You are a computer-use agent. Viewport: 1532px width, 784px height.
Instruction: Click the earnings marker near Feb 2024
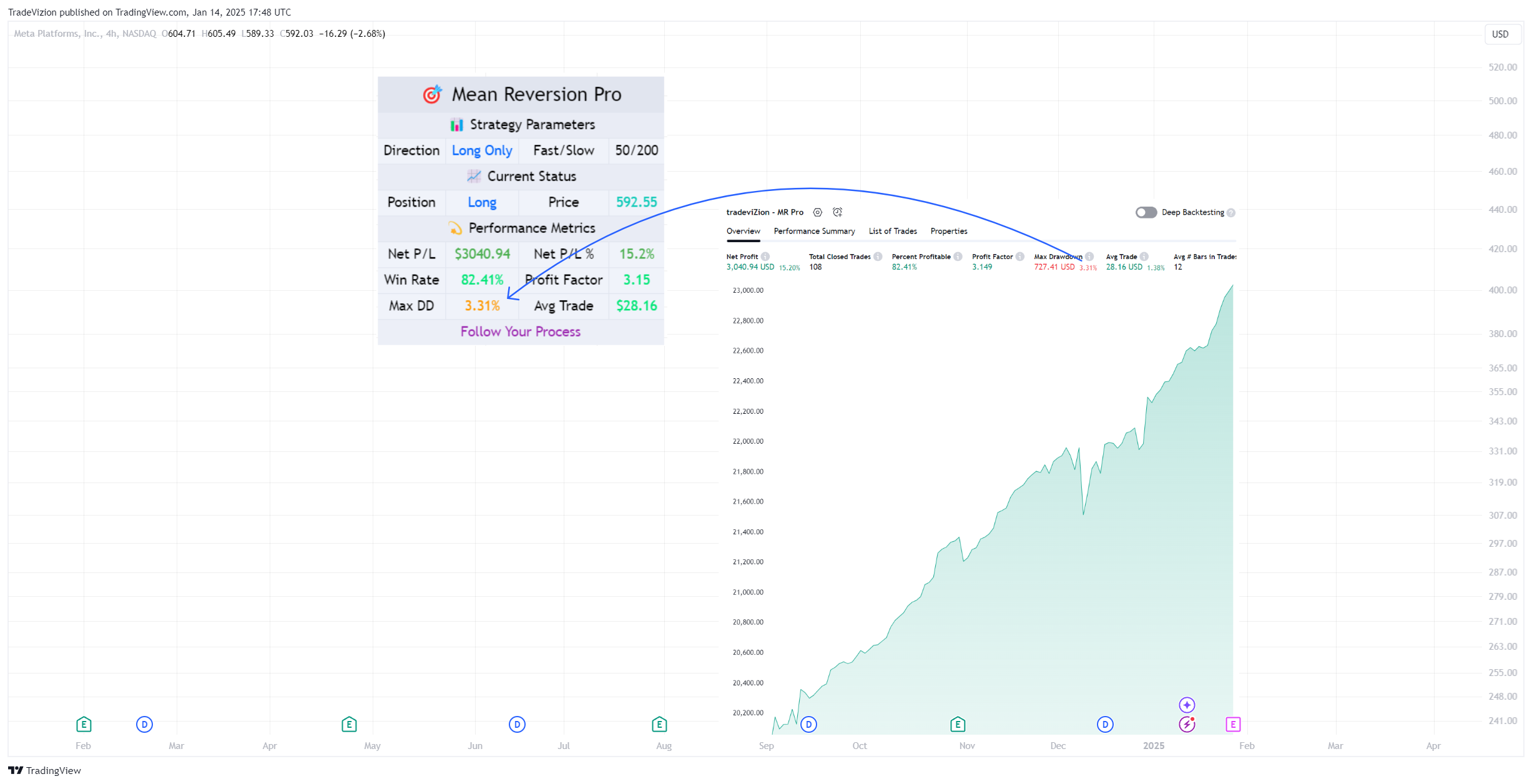coord(84,724)
